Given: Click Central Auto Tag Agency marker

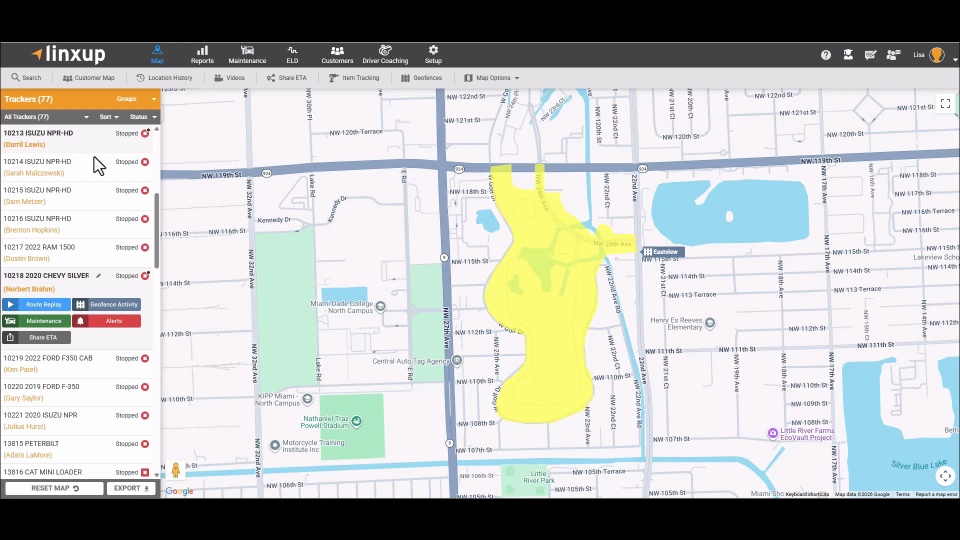Looking at the screenshot, I should click(x=457, y=361).
